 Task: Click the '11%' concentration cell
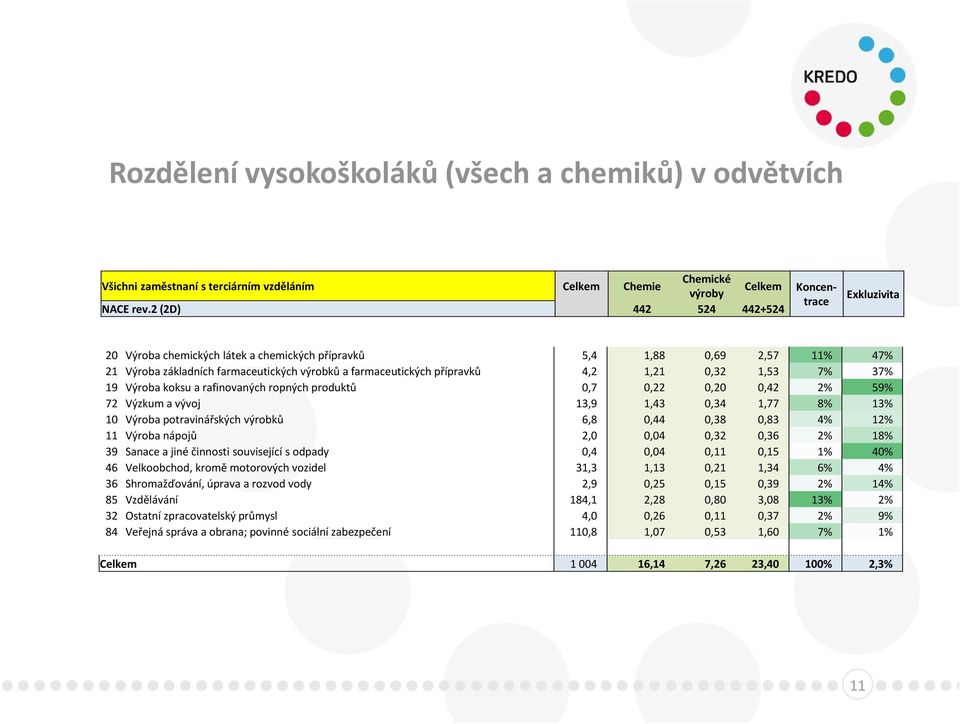816,355
